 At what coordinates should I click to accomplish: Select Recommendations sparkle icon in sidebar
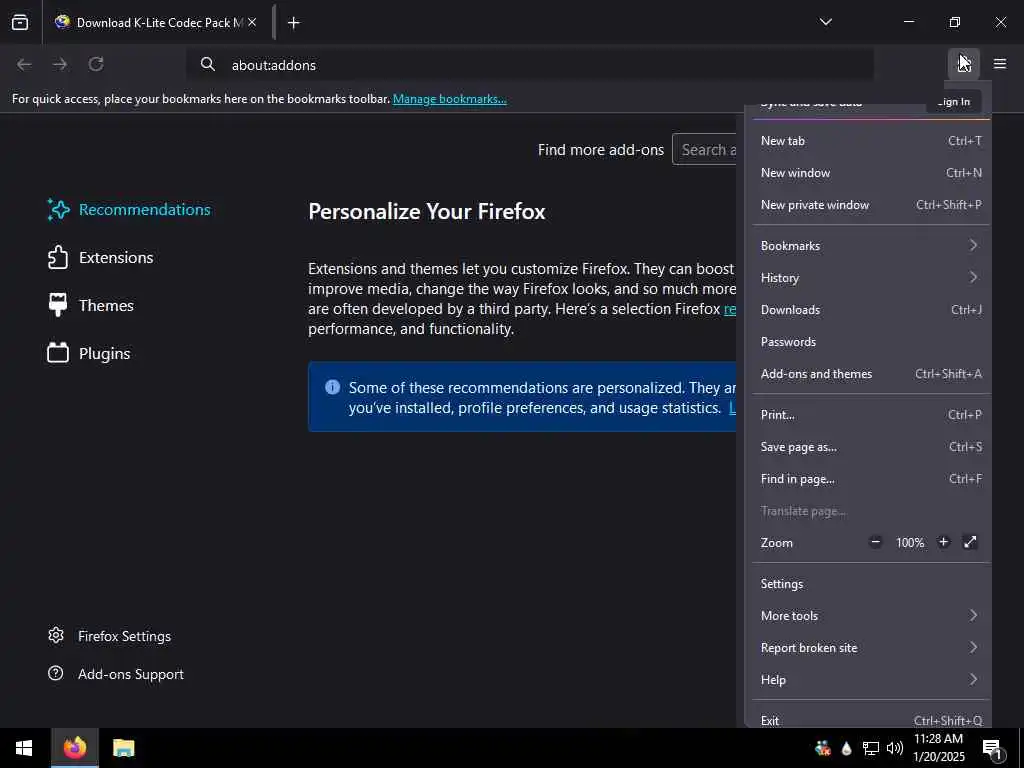pos(58,210)
